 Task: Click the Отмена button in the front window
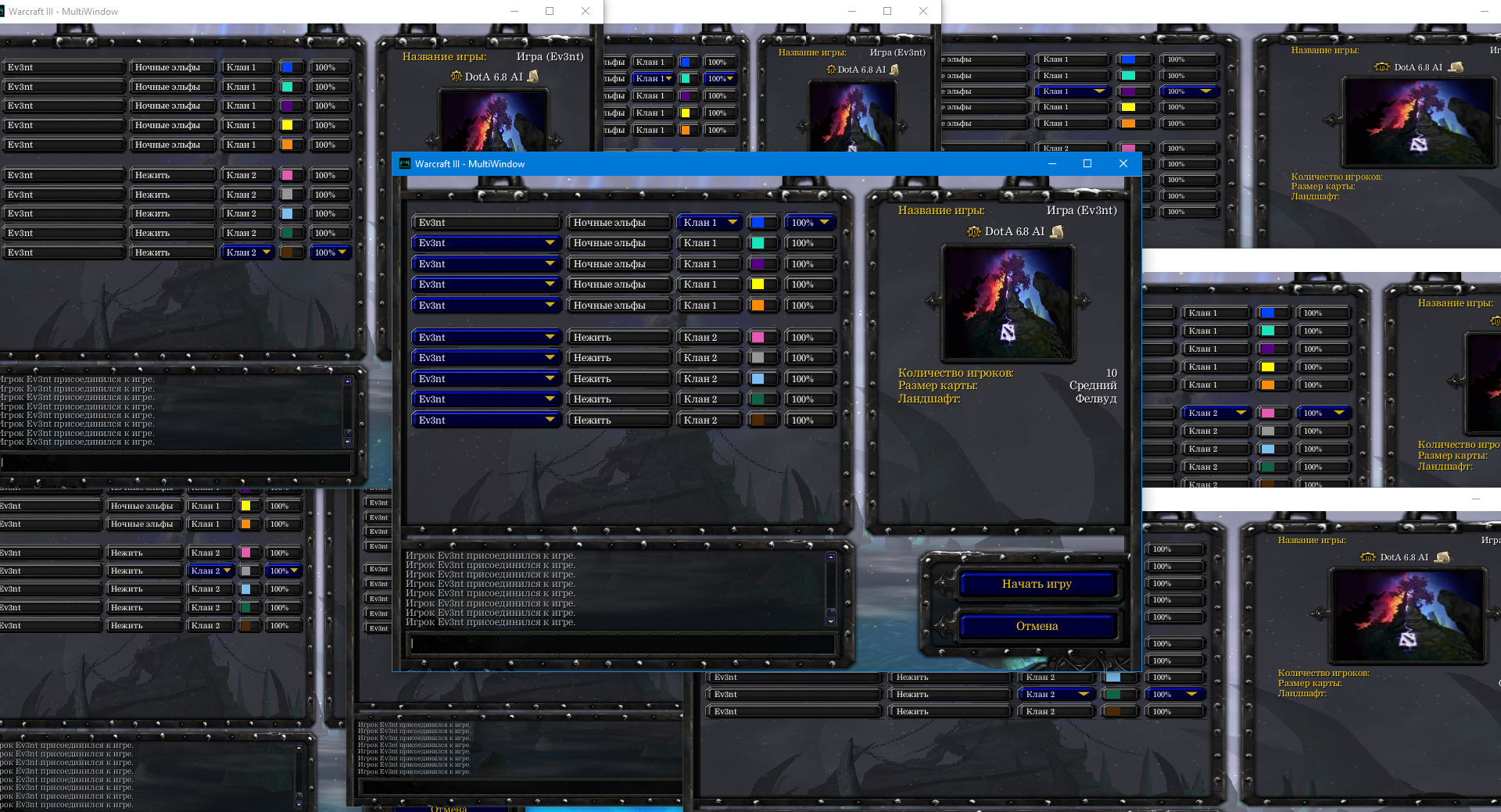(1037, 626)
